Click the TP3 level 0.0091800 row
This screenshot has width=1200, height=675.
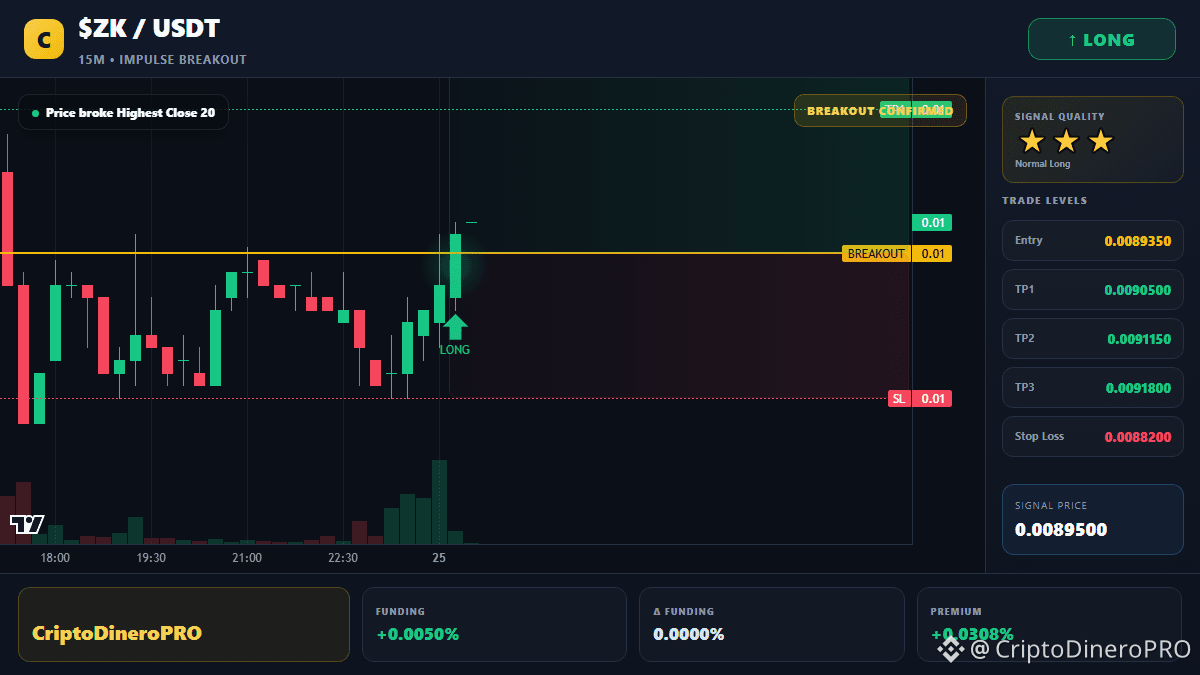[1092, 387]
